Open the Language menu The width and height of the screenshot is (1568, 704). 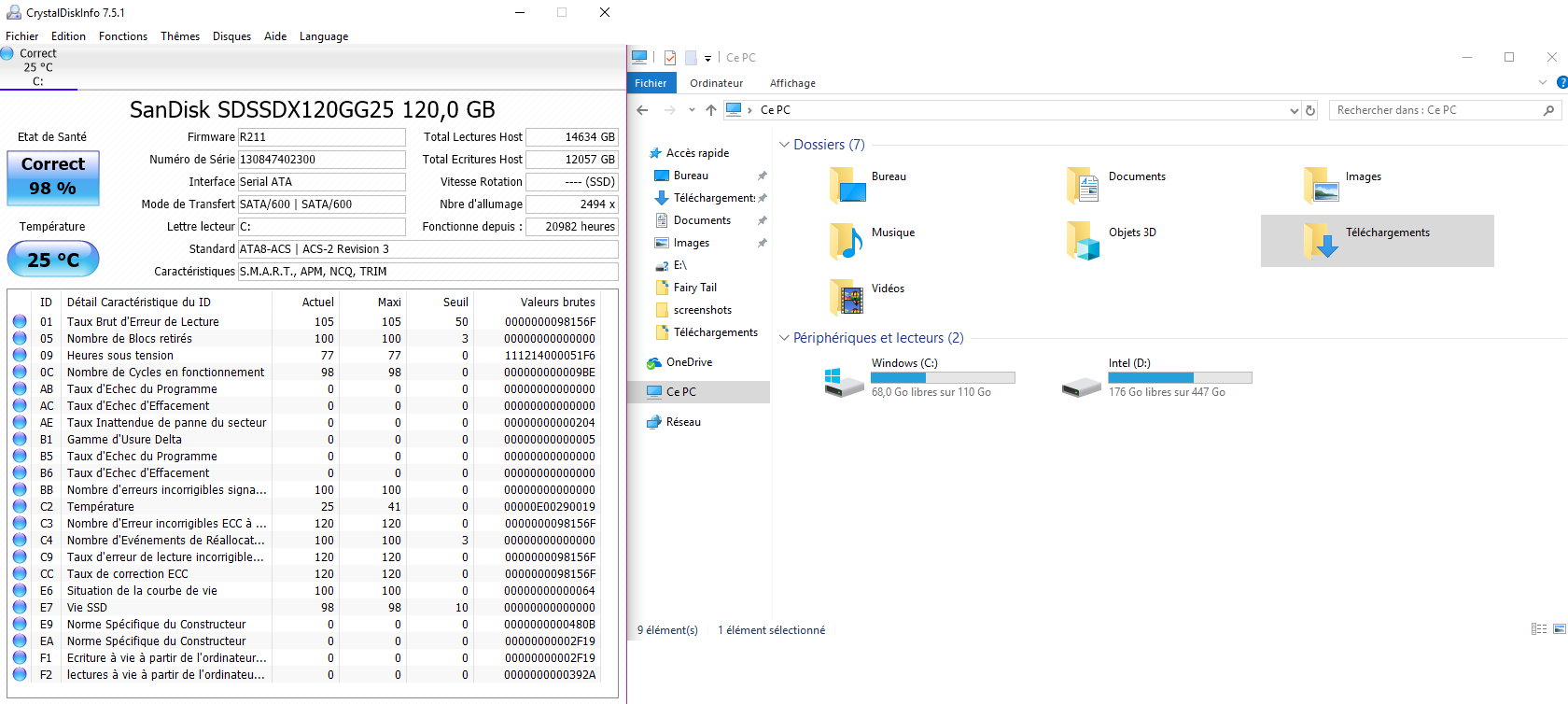[x=324, y=36]
